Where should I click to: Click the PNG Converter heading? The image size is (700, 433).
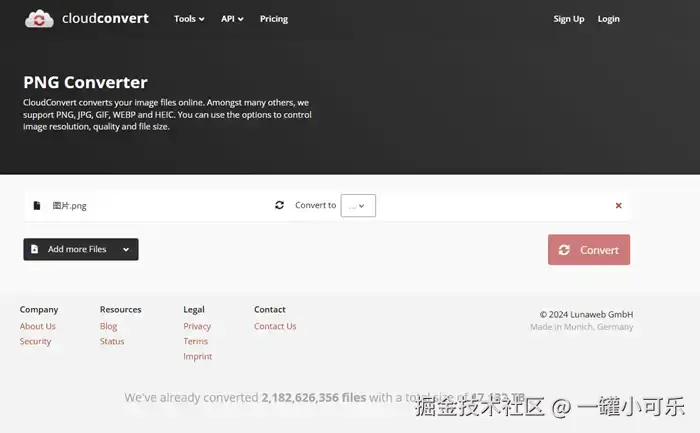click(x=85, y=82)
